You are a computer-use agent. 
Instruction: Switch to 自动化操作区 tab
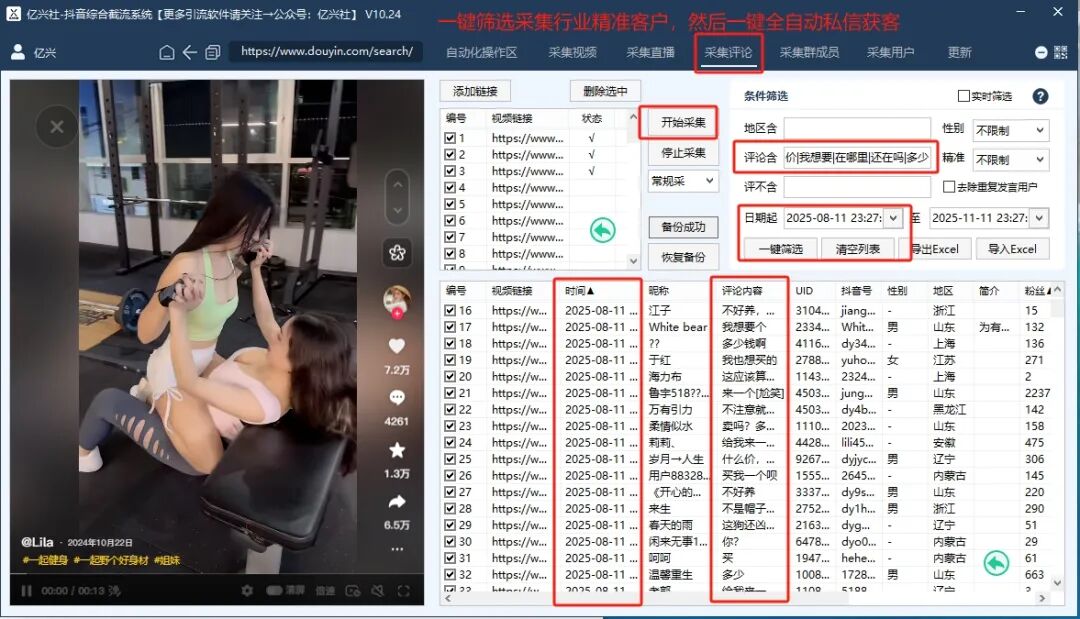tap(481, 52)
